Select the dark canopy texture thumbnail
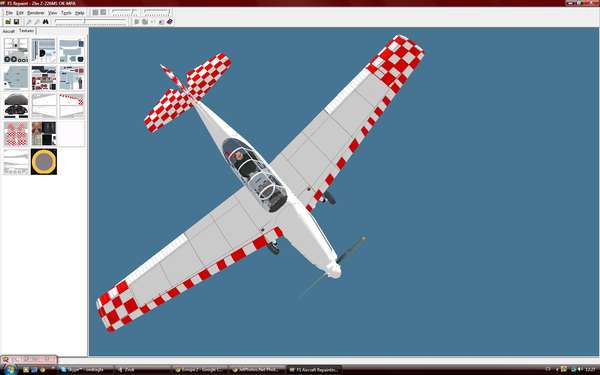The height and width of the screenshot is (375, 600). click(16, 106)
